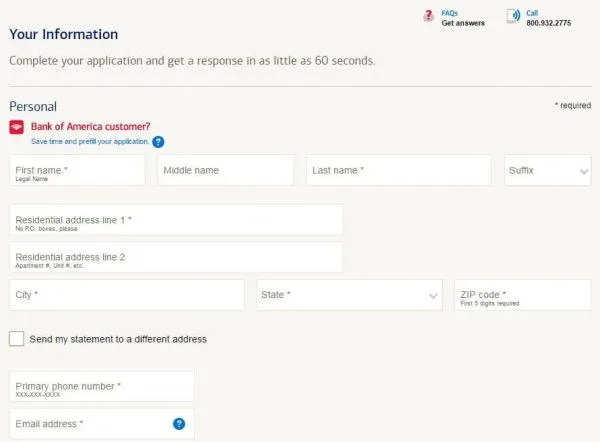Click Save time and prefill your application
Image resolution: width=600 pixels, height=442 pixels.
90,142
